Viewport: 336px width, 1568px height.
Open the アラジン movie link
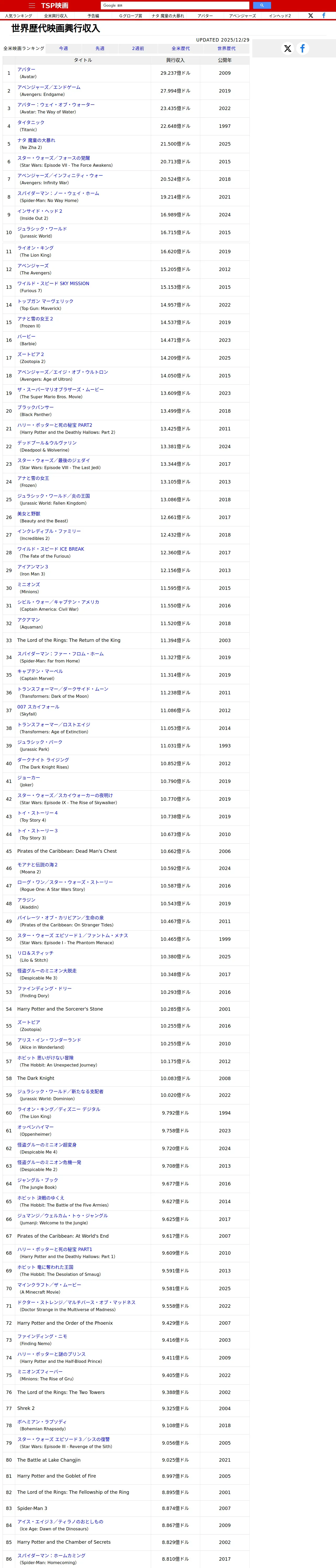tap(26, 900)
